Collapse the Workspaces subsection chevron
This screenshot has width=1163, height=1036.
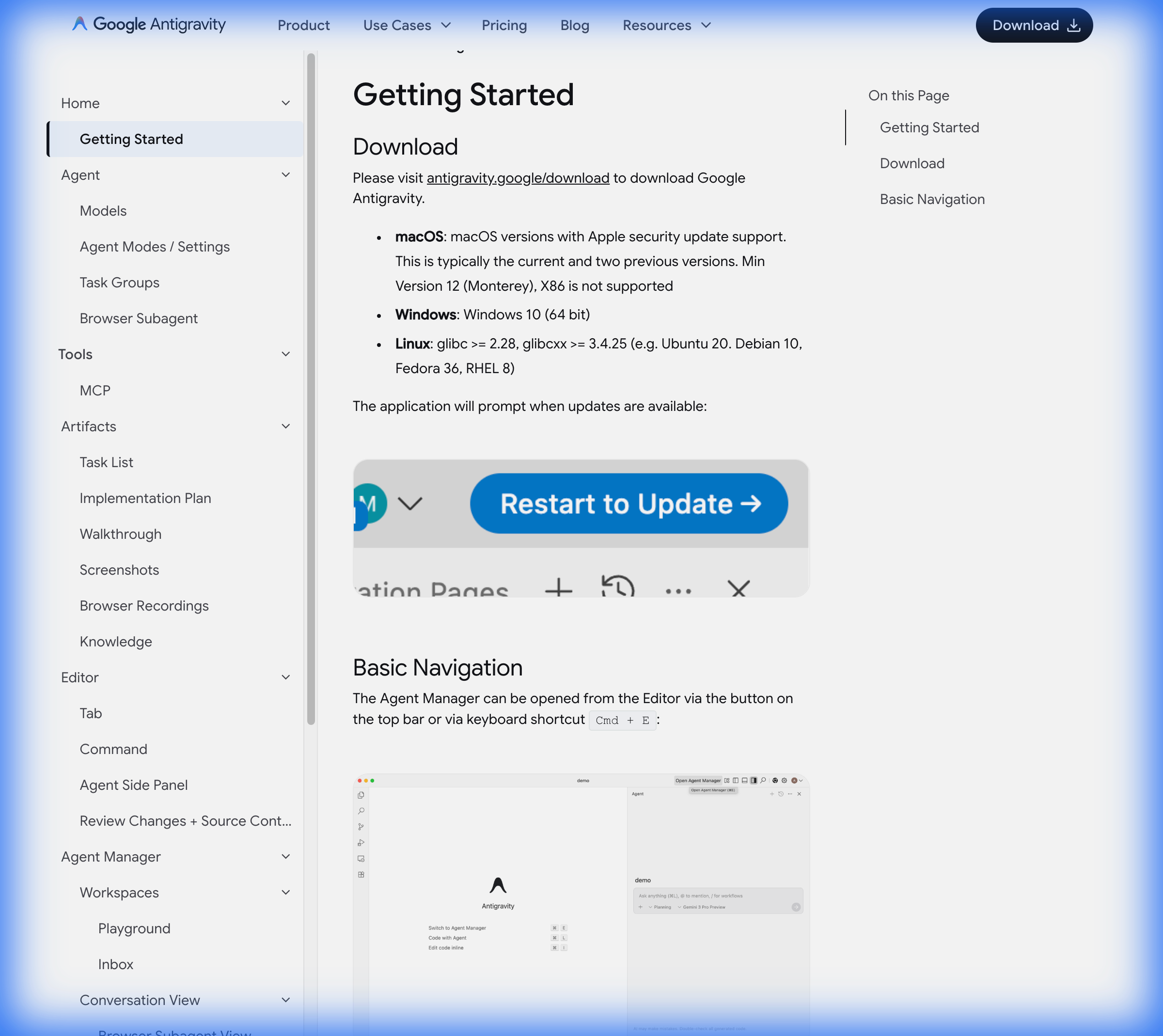(286, 893)
